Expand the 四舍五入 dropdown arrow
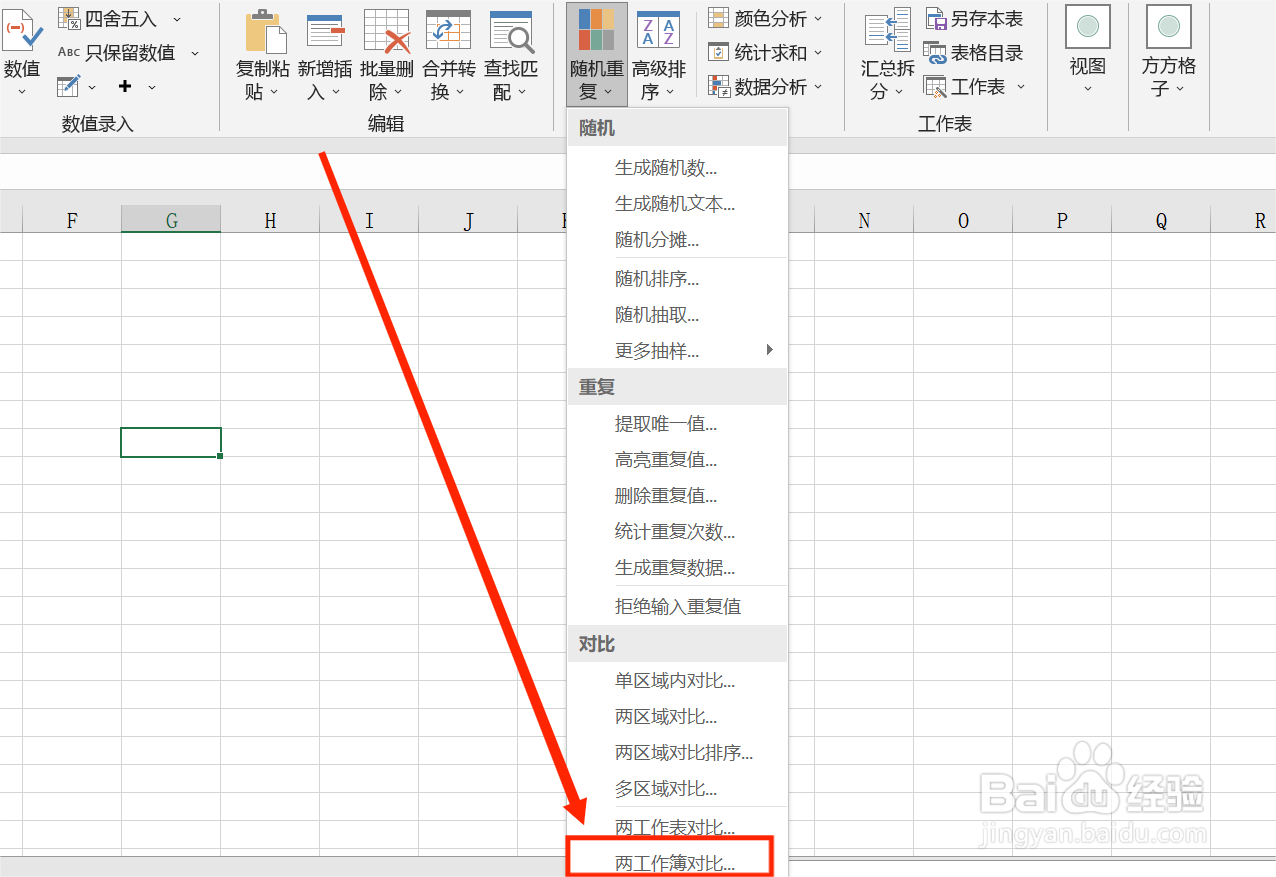The width and height of the screenshot is (1276, 877). click(177, 19)
